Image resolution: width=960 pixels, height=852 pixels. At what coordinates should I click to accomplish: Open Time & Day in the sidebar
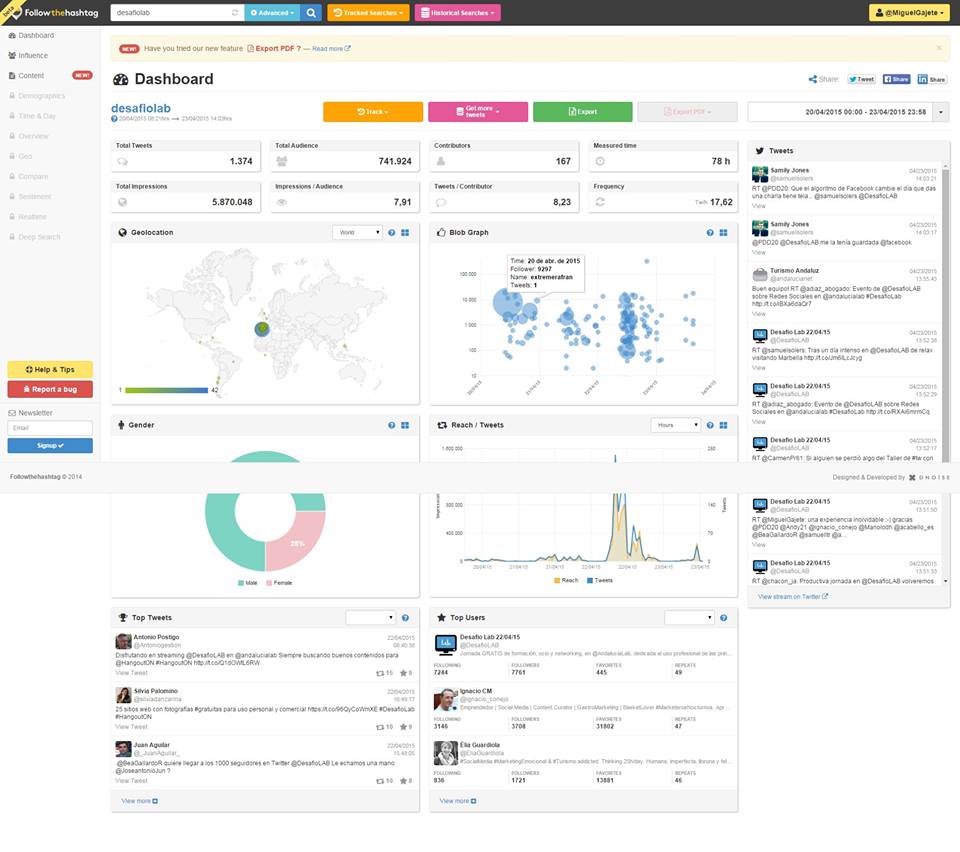click(32, 116)
